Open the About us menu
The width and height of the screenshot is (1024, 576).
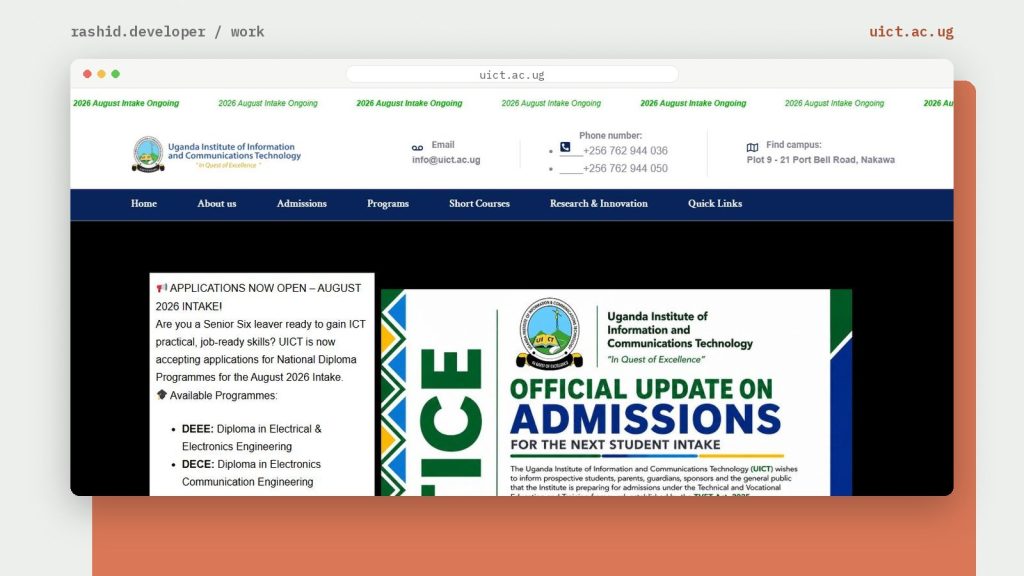pyautogui.click(x=217, y=204)
